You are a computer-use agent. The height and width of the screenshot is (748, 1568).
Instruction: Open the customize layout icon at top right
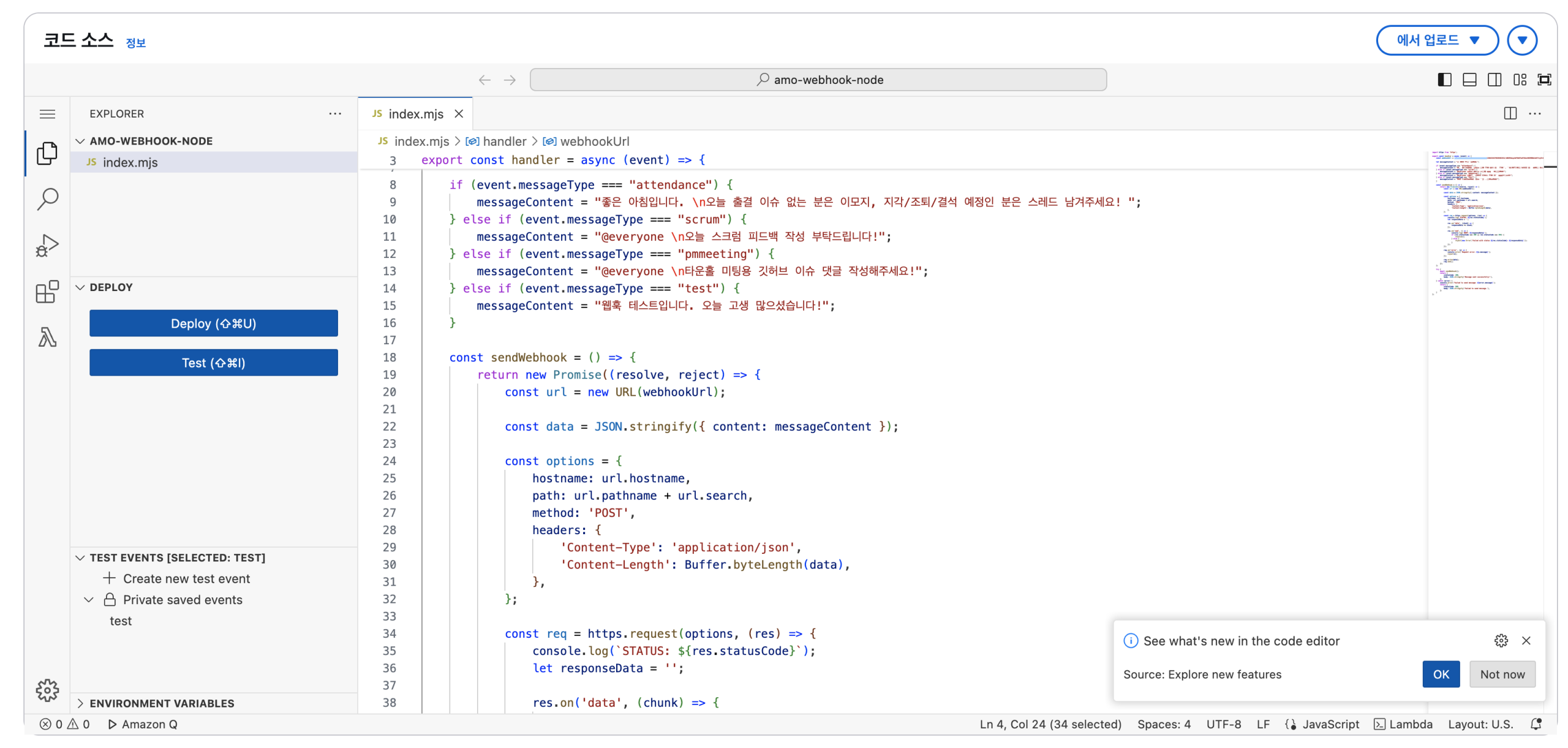tap(1520, 79)
